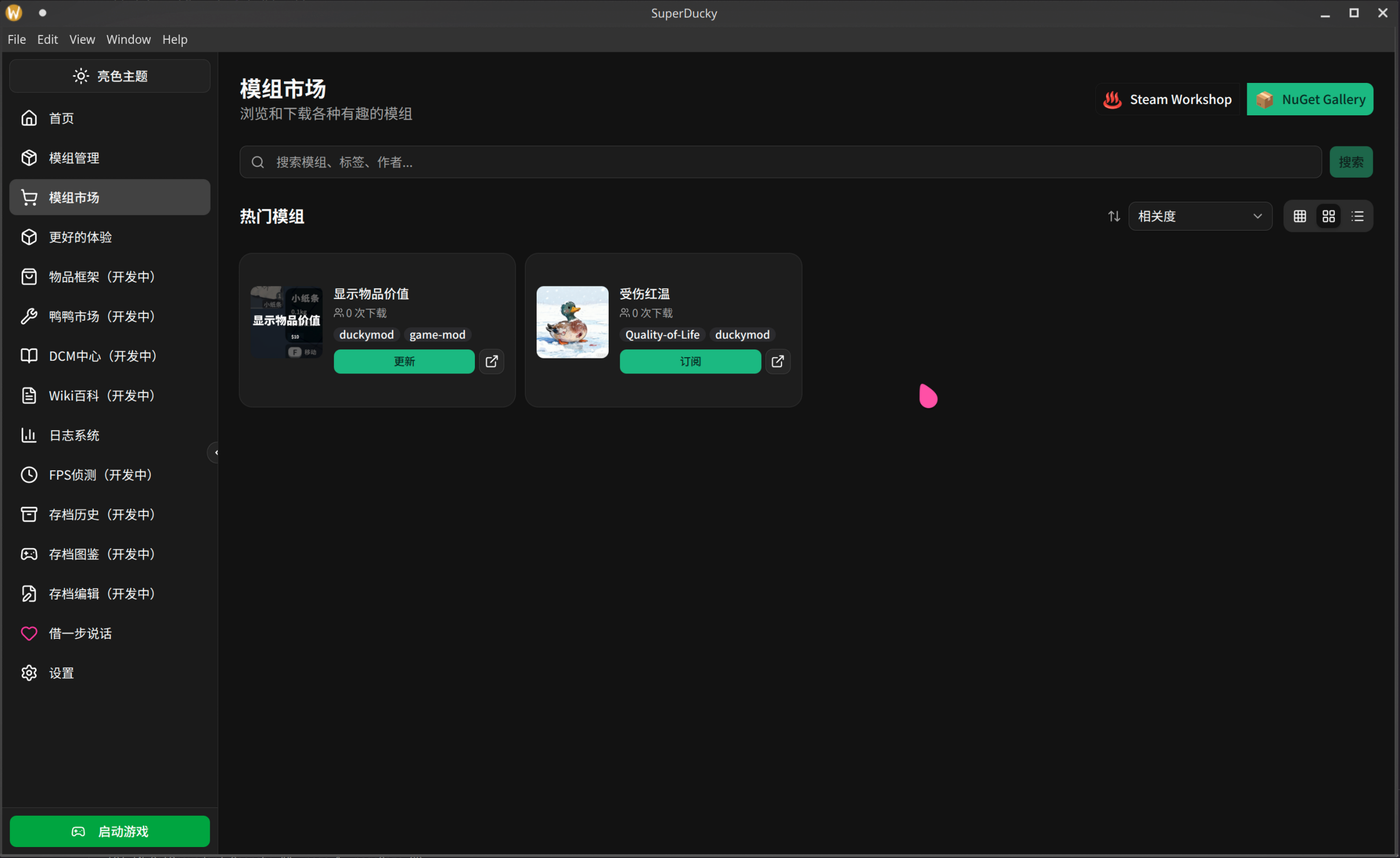
Task: Toggle the sort direction arrows
Action: 1113,216
